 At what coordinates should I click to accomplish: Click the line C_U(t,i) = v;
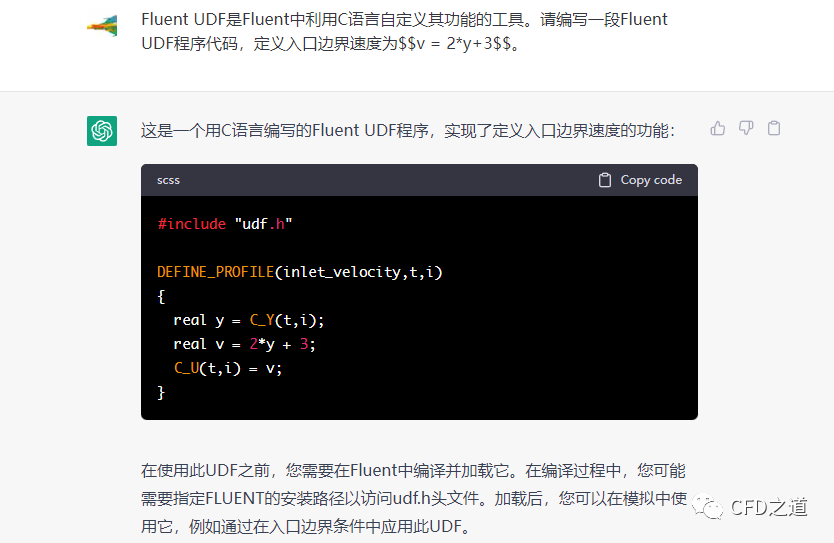228,369
